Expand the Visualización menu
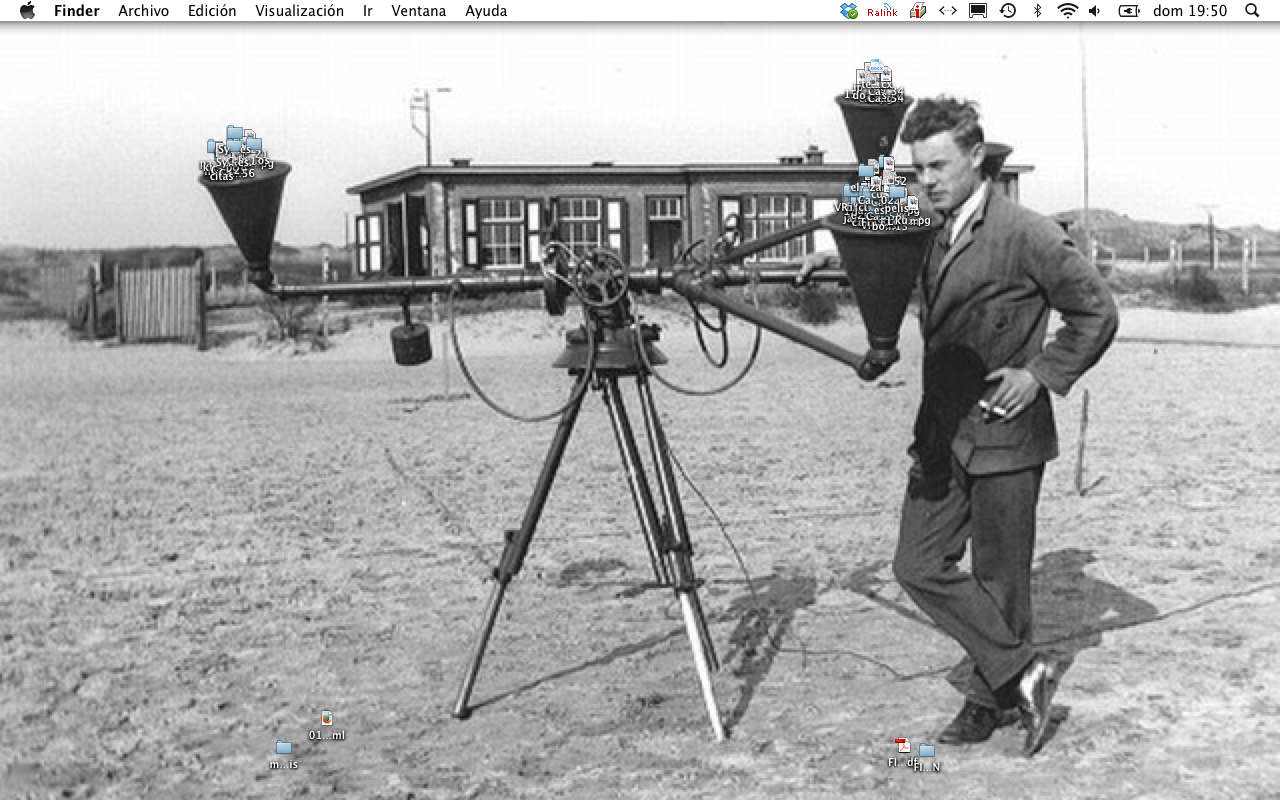1280x800 pixels. point(299,11)
